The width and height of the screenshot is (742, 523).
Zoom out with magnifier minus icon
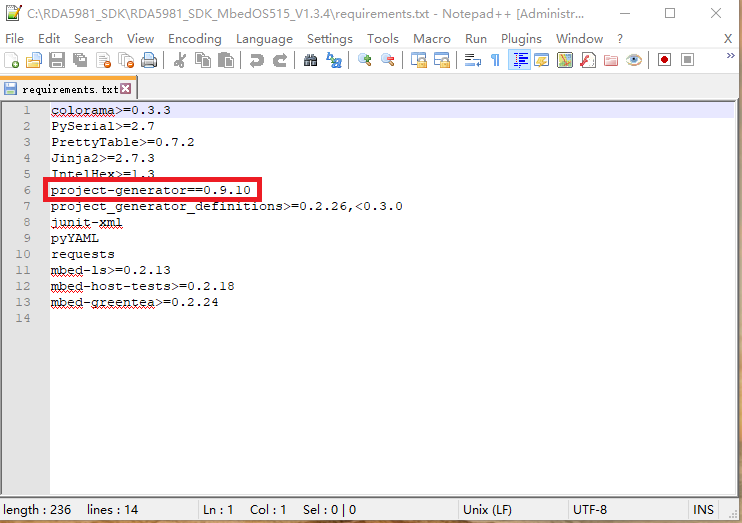(x=388, y=60)
